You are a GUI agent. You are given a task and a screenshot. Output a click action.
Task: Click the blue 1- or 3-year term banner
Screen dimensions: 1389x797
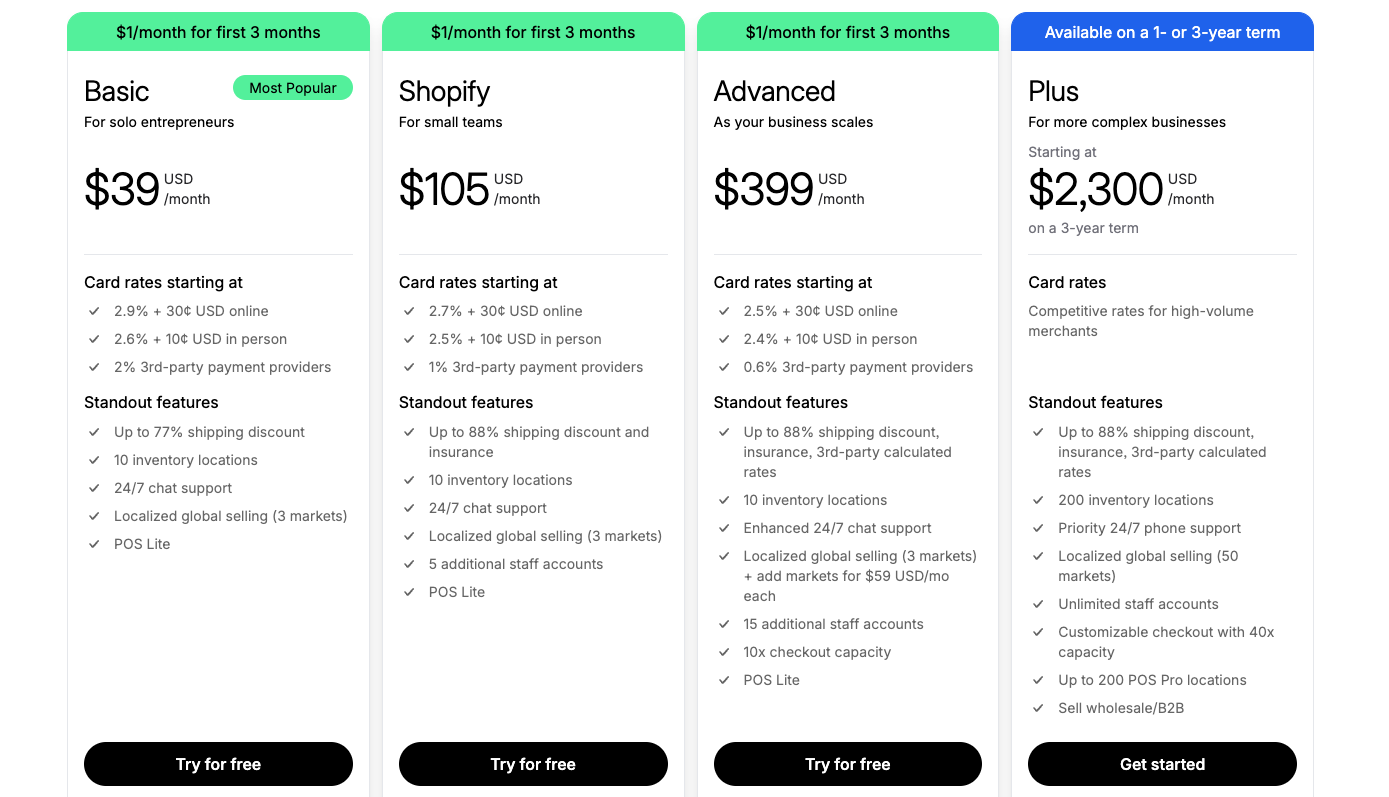1162,32
